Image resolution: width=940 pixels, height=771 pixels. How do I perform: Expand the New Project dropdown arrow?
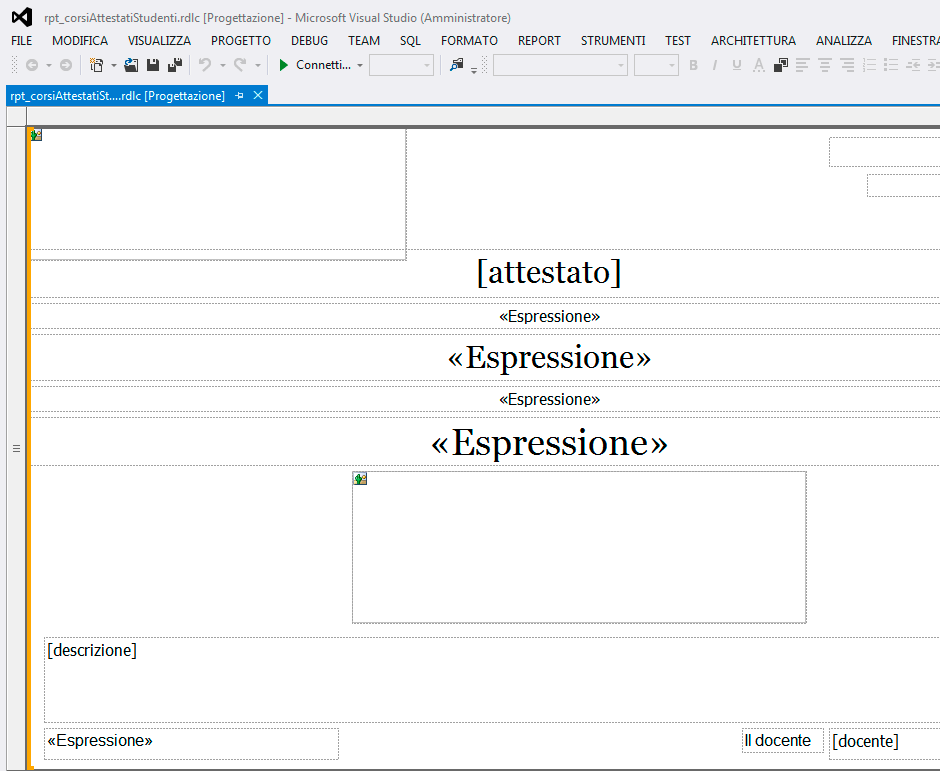[114, 65]
